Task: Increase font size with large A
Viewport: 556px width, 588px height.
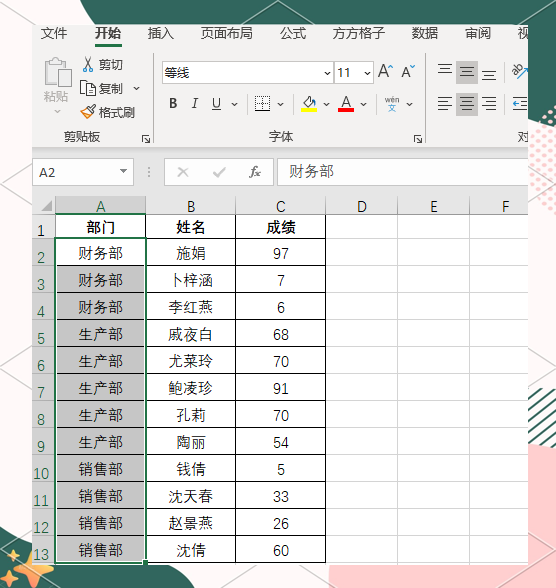Action: [385, 71]
